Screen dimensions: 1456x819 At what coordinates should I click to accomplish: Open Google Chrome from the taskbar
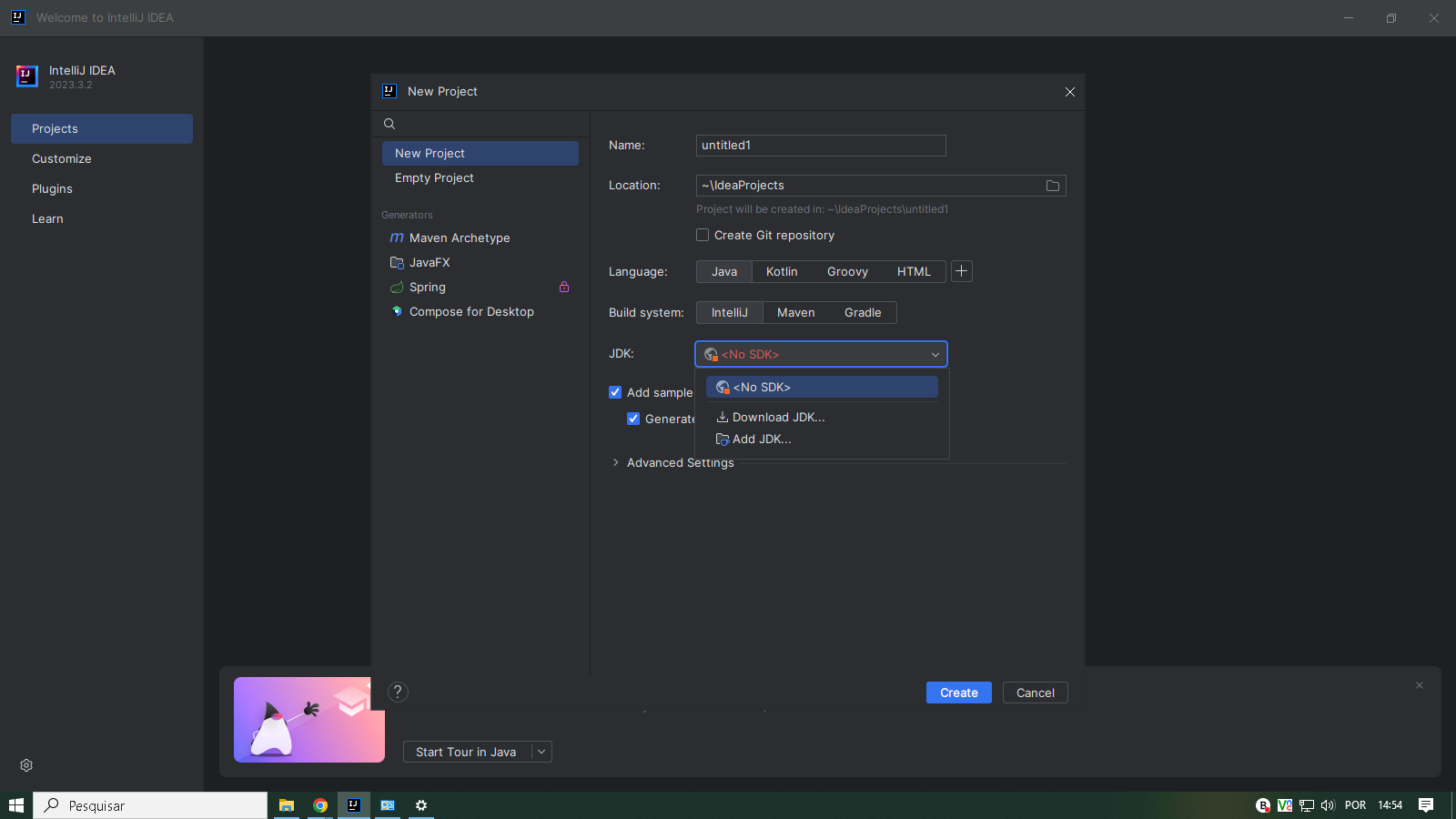(x=320, y=805)
